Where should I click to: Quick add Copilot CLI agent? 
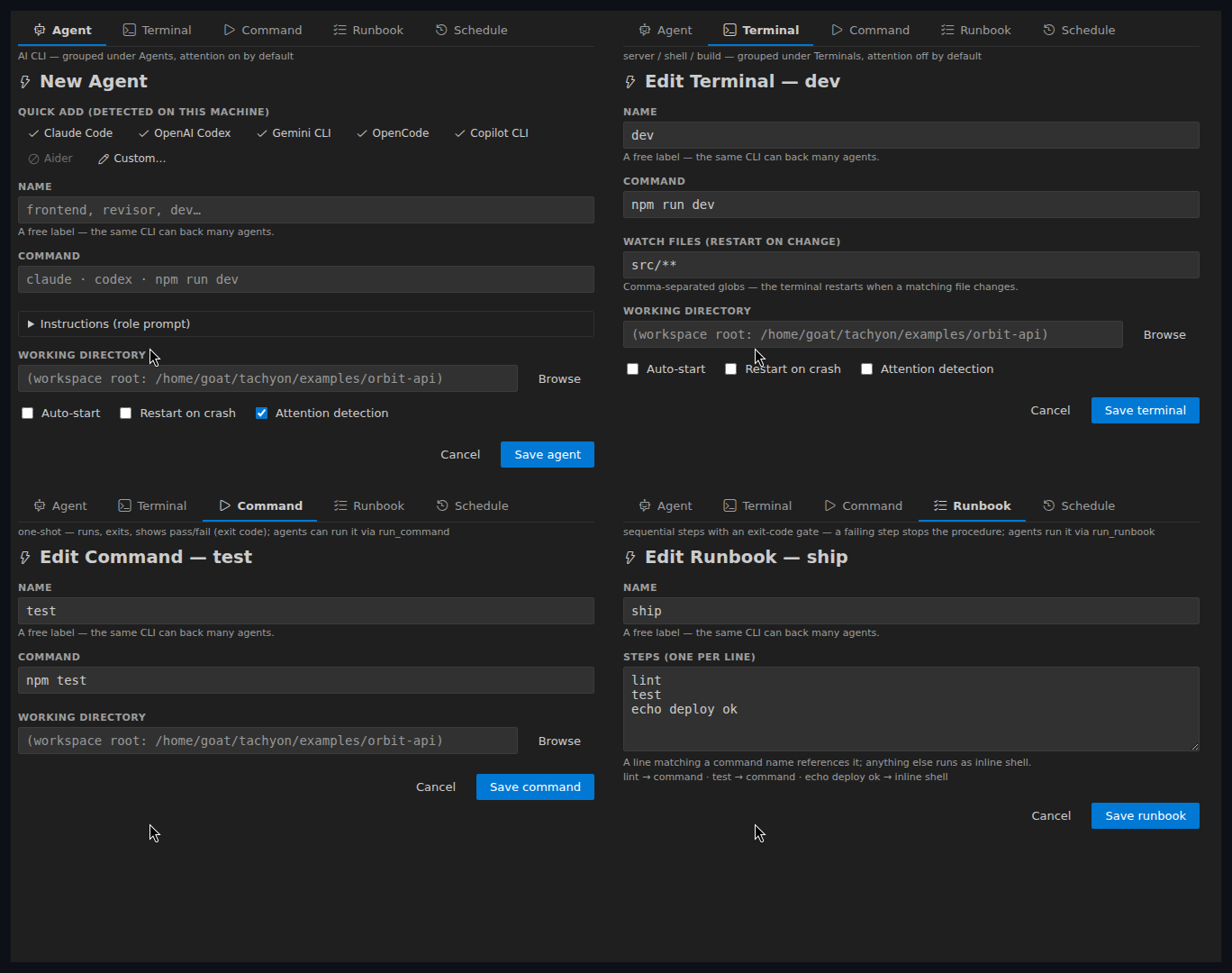coord(492,133)
